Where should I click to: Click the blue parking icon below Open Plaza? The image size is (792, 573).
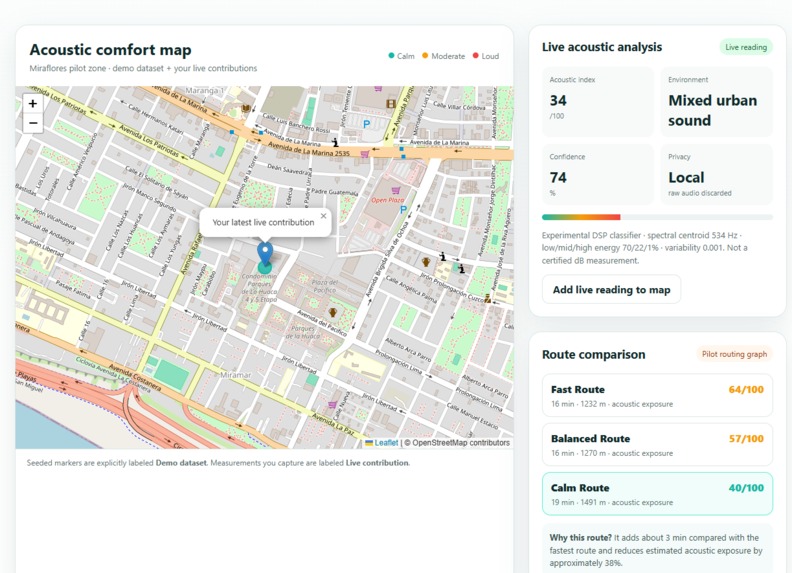403,209
